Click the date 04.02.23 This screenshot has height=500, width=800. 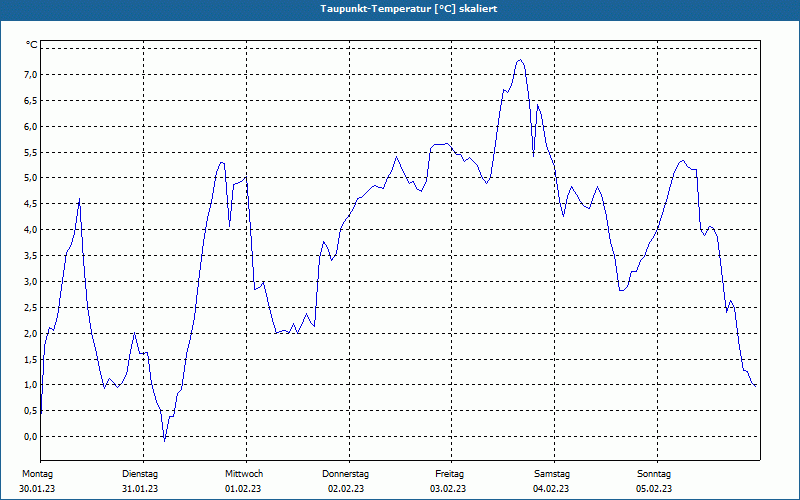coord(551,489)
